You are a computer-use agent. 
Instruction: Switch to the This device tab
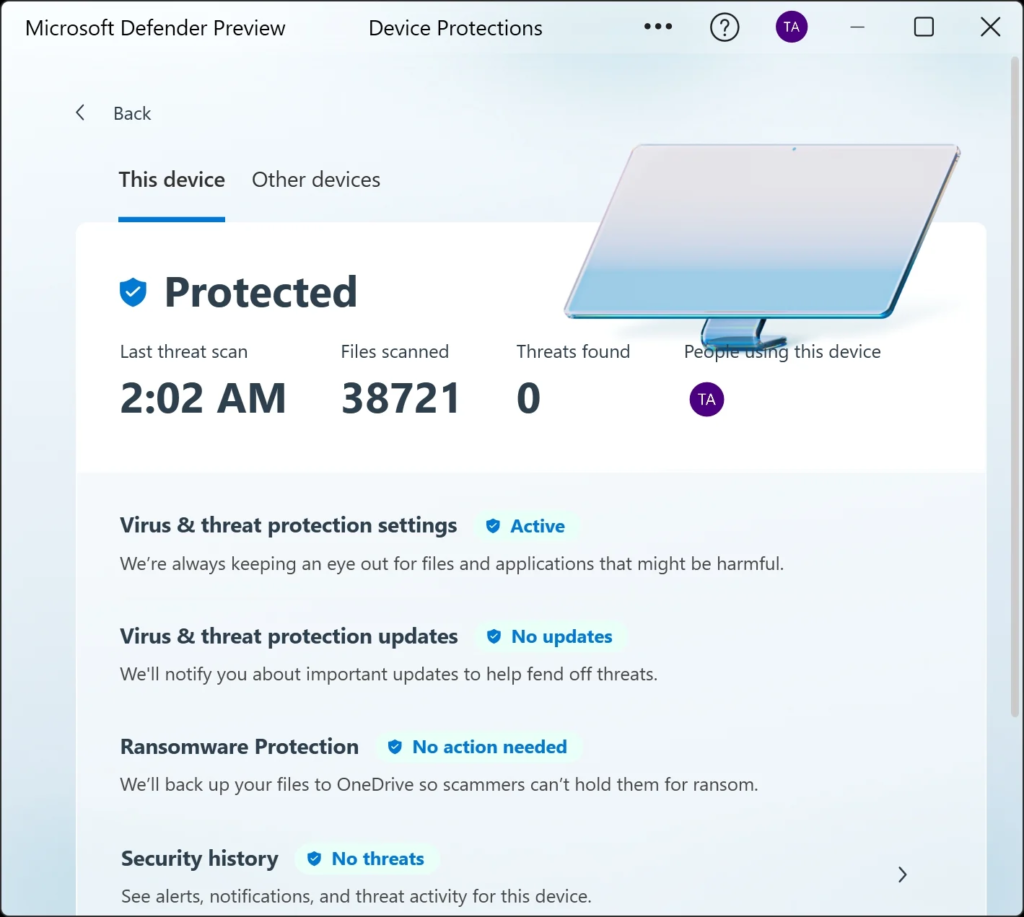point(172,180)
